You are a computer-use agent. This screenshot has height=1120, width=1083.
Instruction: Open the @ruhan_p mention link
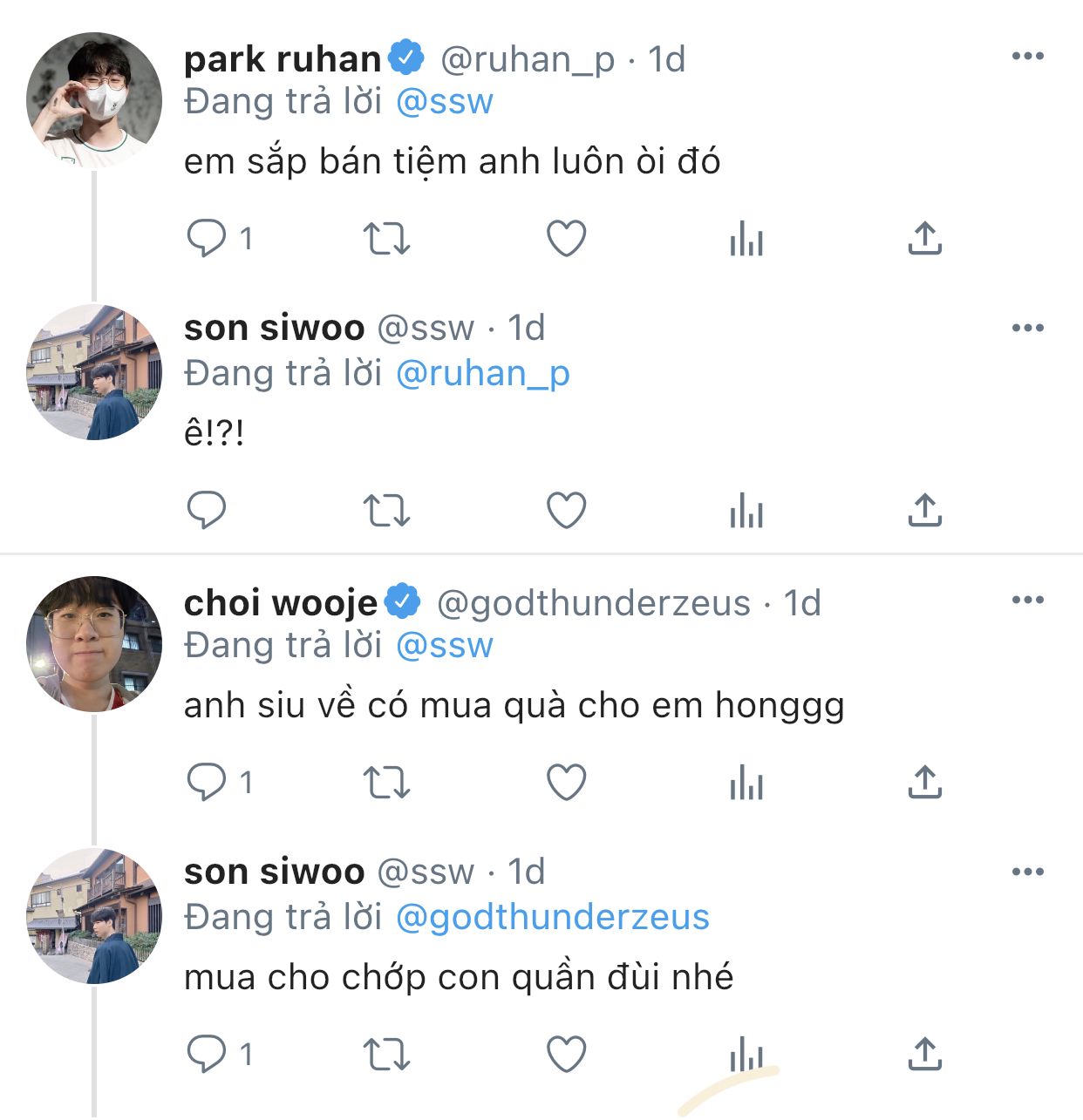[x=483, y=373]
